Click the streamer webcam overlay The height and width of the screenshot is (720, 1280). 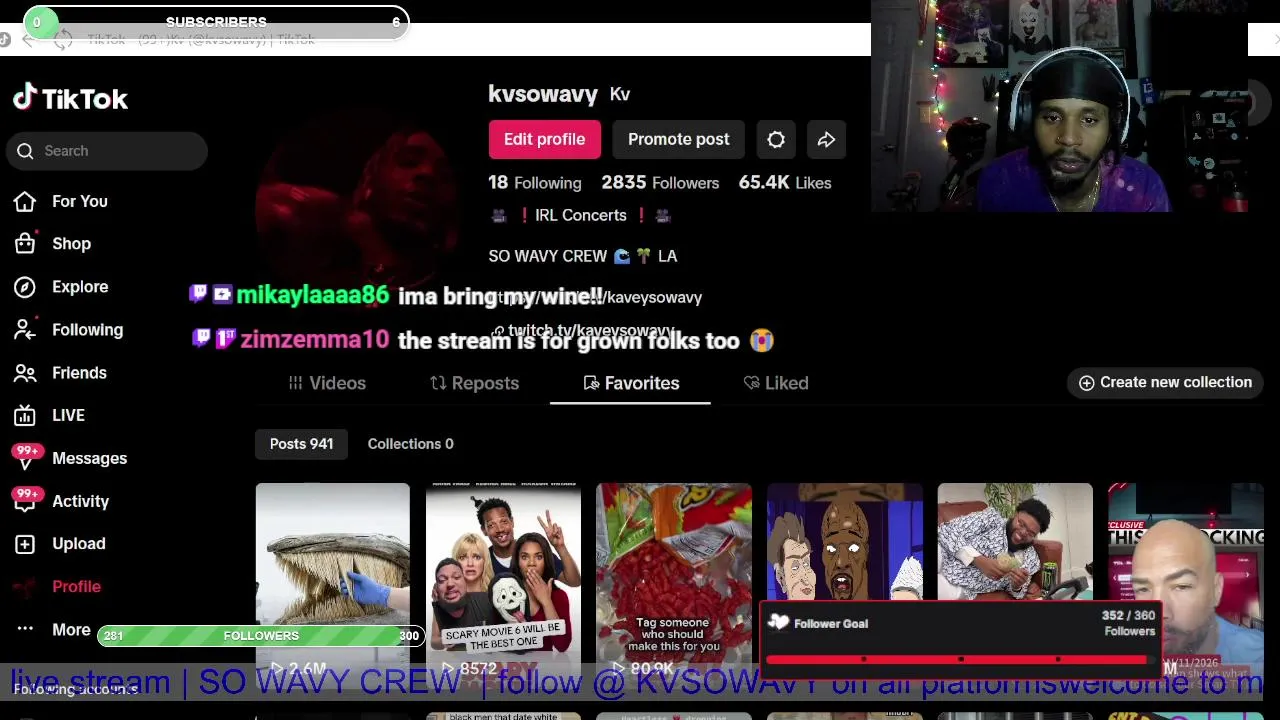point(1060,106)
